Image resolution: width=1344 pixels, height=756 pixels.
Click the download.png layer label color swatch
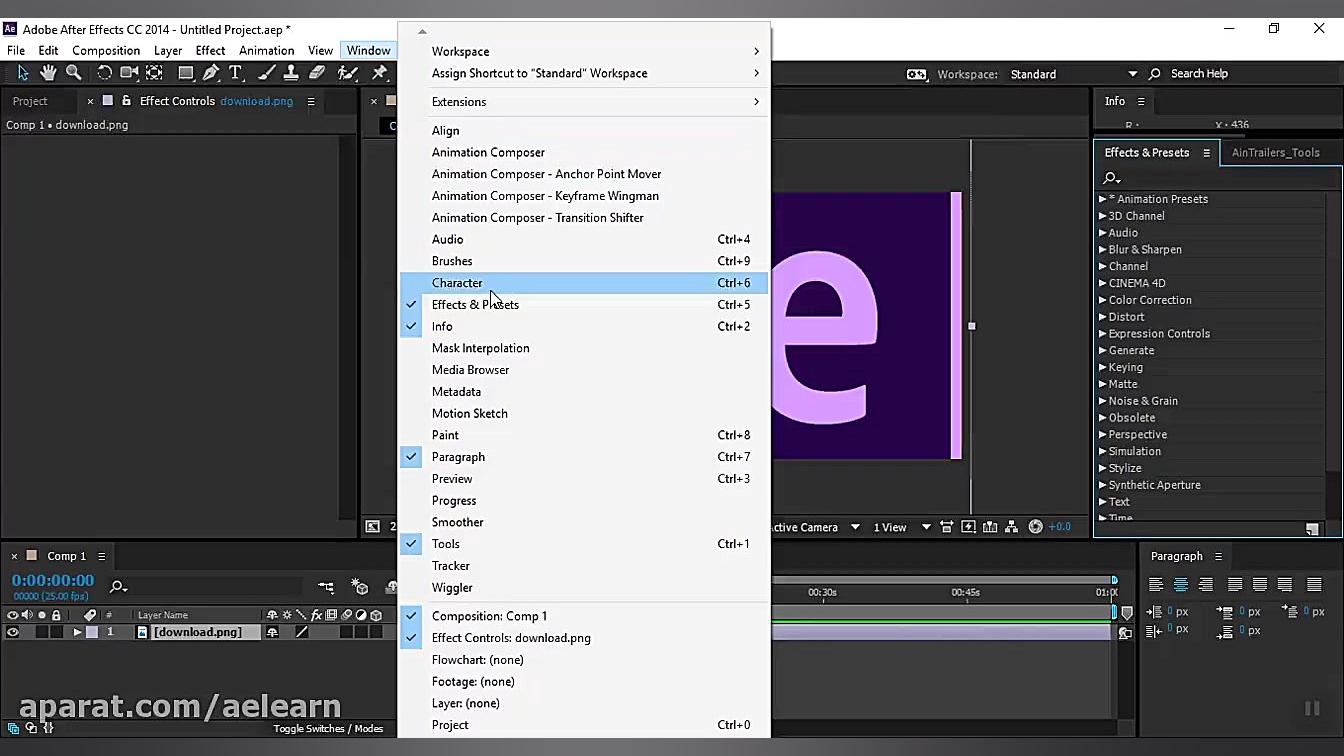pos(91,632)
